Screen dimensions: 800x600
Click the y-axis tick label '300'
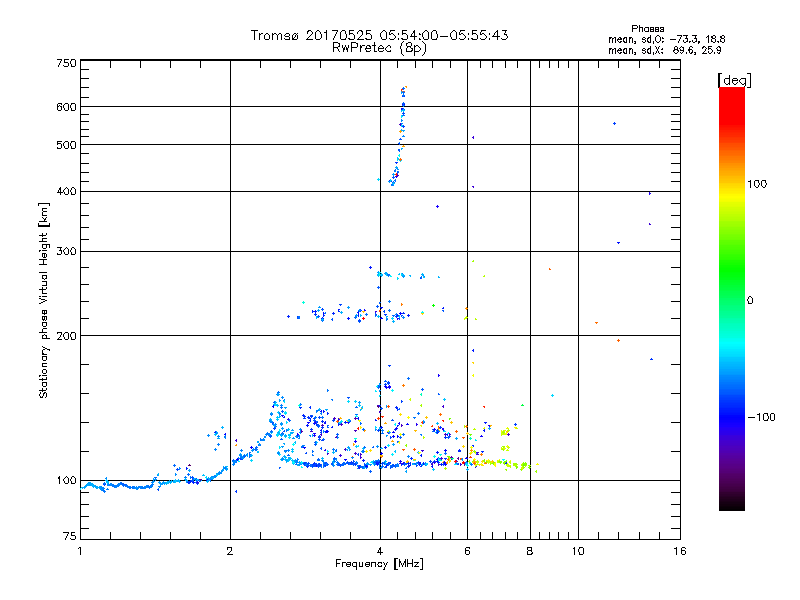click(66, 252)
